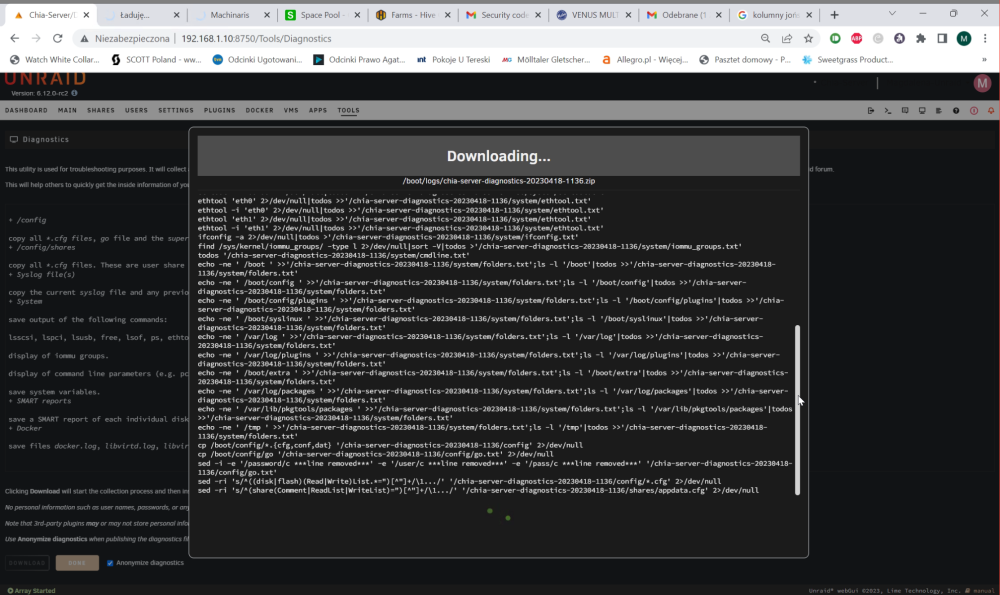Switch to the Security code Gmail tab
The image size is (1000, 595).
coord(503,15)
